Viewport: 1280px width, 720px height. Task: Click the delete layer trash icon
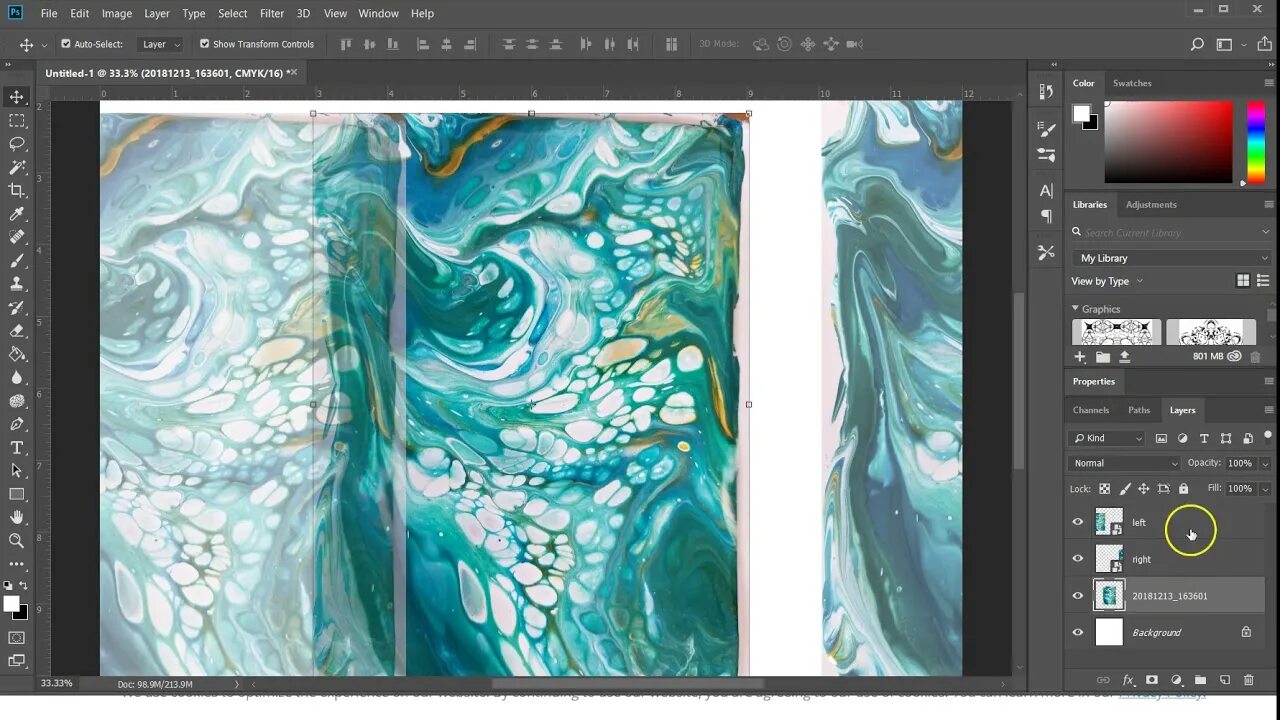1248,680
